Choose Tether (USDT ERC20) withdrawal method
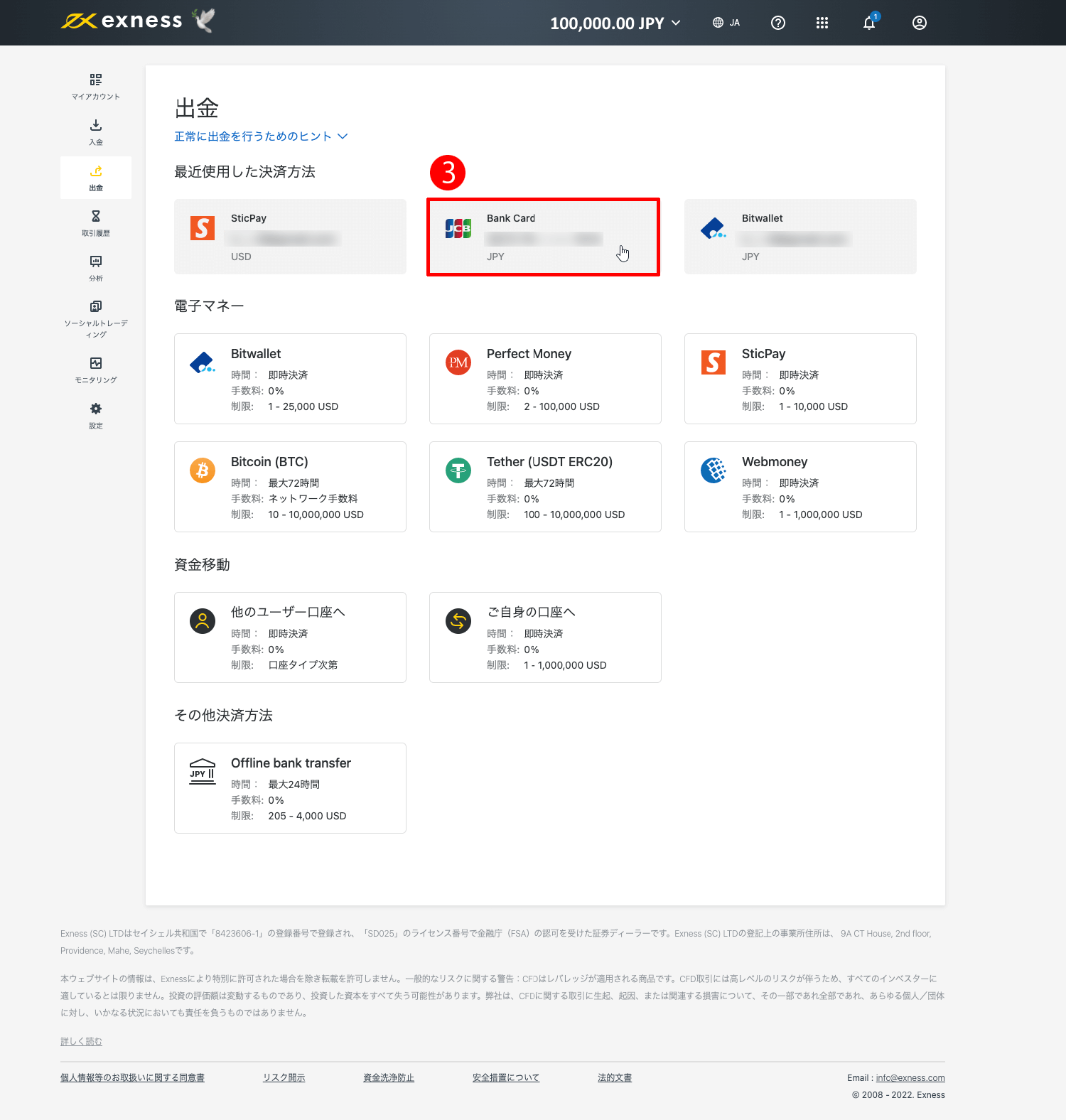 (545, 487)
